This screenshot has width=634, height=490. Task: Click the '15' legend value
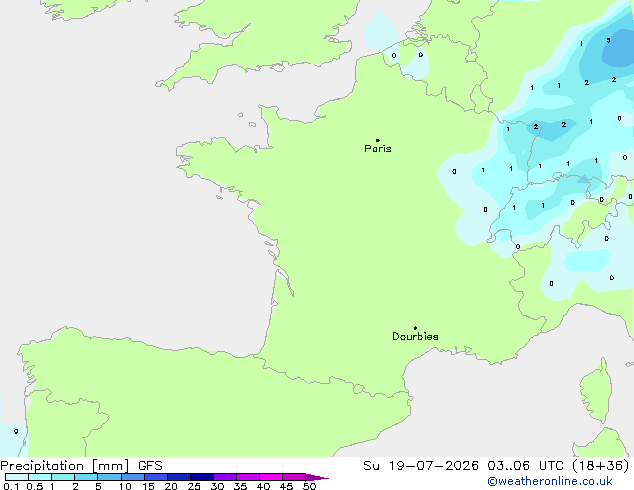pos(148,486)
